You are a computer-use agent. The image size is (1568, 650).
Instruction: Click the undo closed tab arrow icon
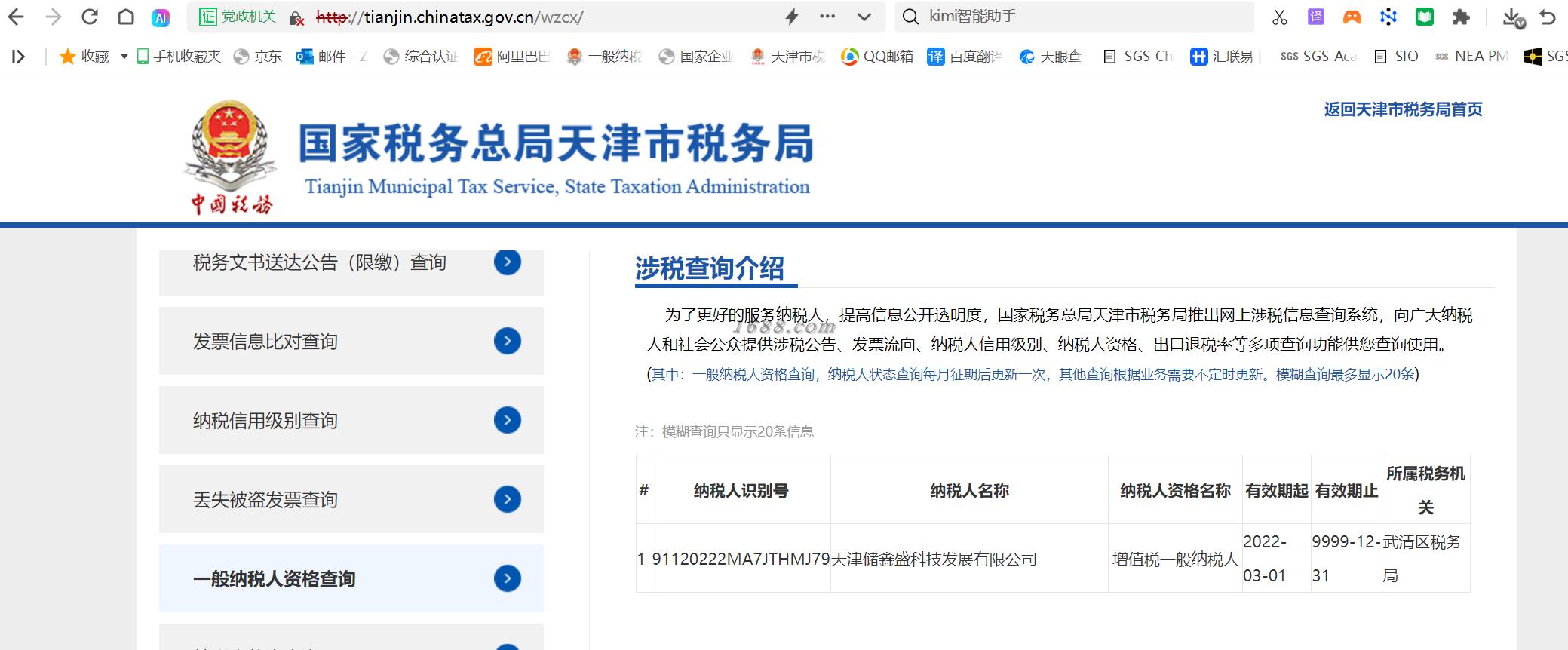pos(1548,17)
